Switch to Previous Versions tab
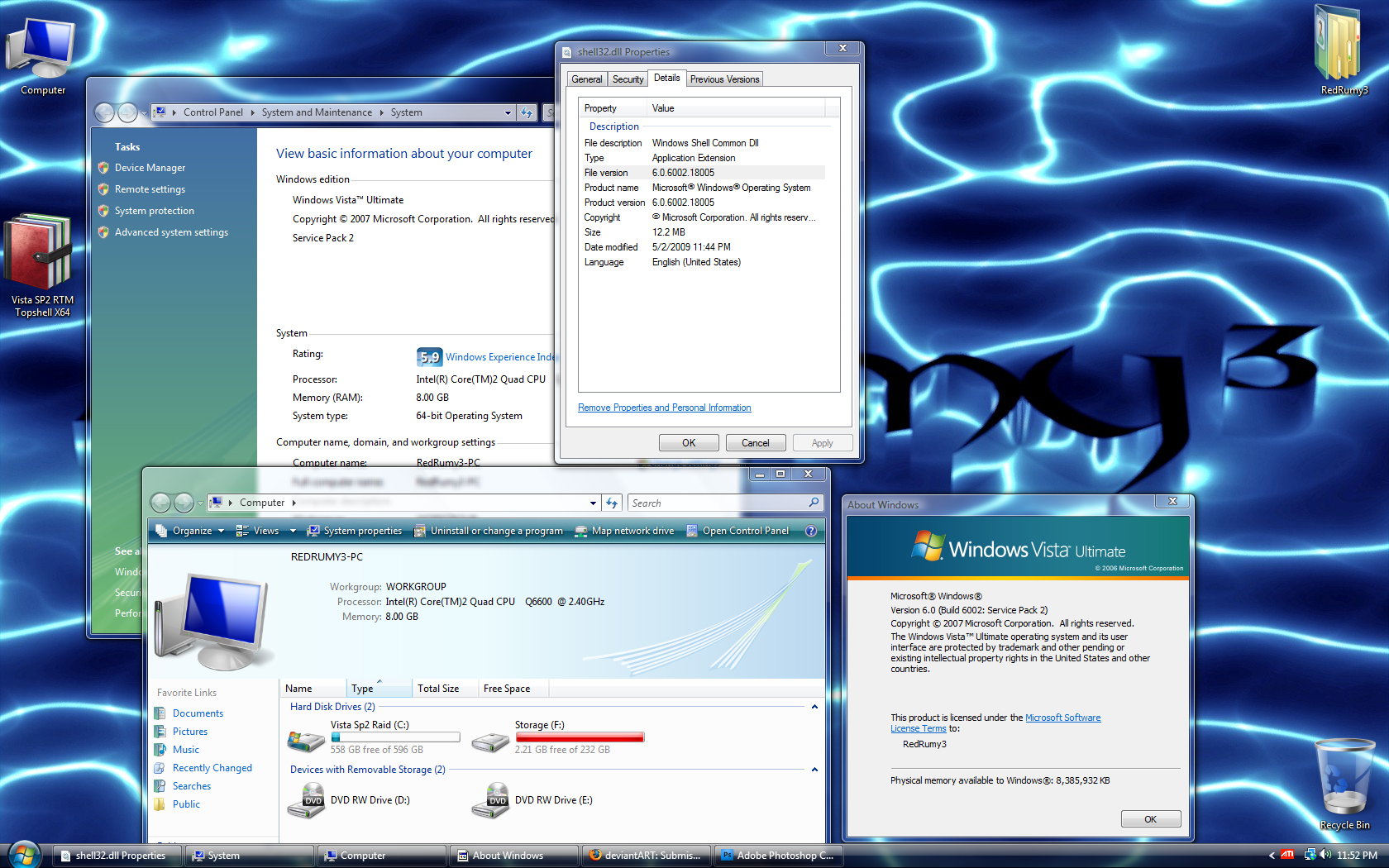Image resolution: width=1389 pixels, height=868 pixels. click(x=724, y=79)
